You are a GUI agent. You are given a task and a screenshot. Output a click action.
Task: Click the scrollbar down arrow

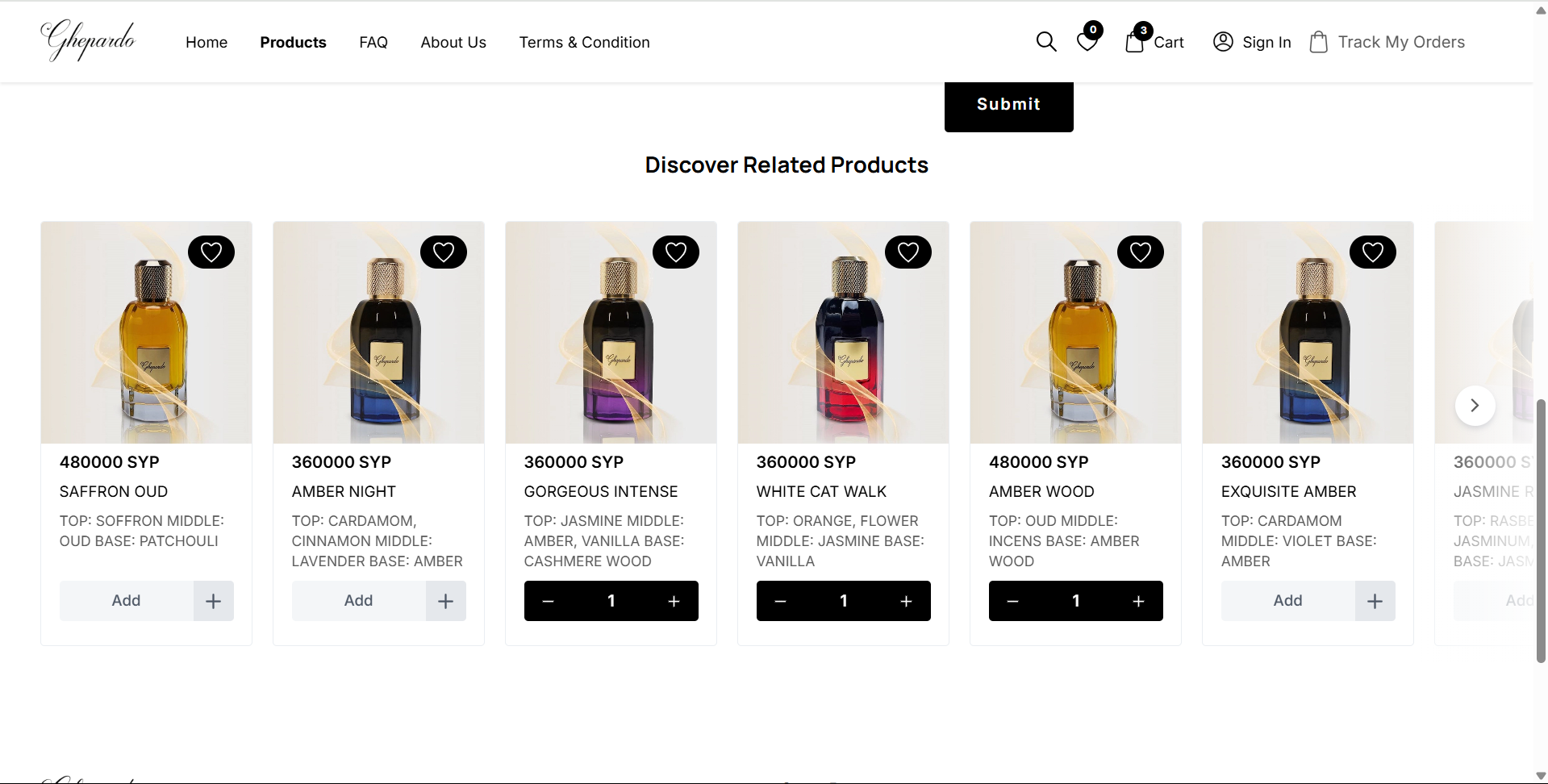[1541, 776]
